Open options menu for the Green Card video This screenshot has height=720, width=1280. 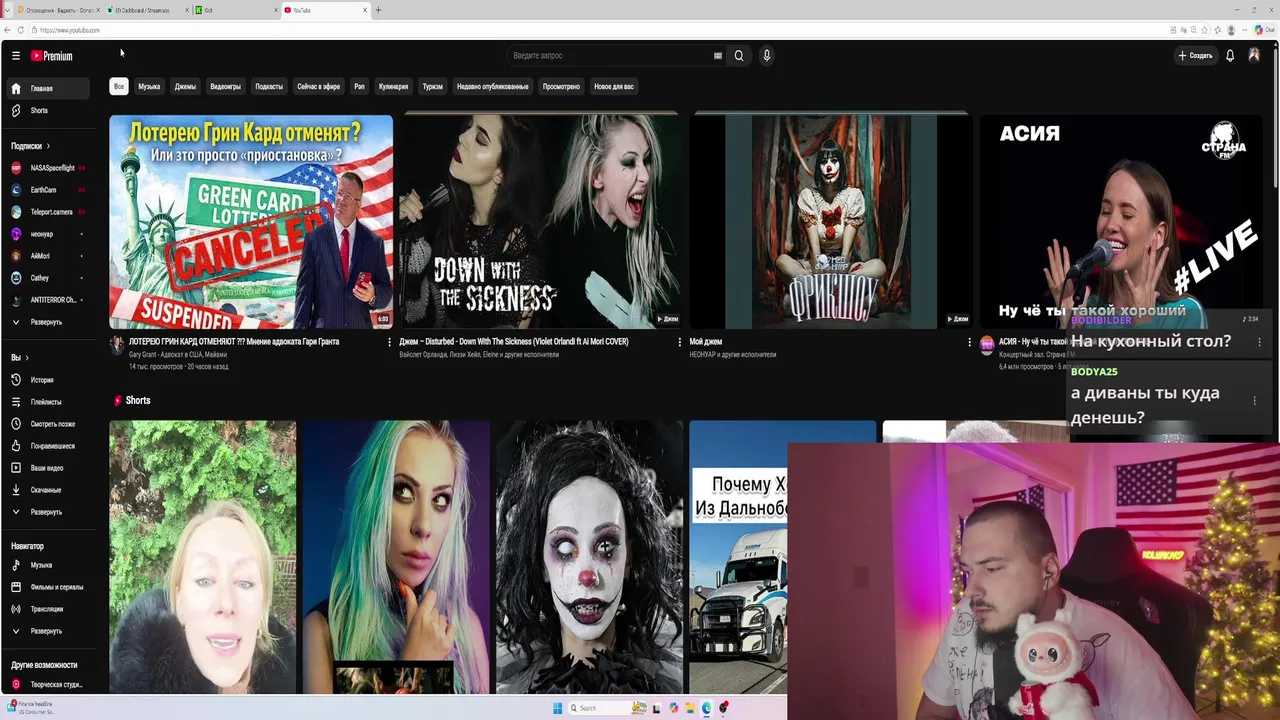(x=389, y=342)
